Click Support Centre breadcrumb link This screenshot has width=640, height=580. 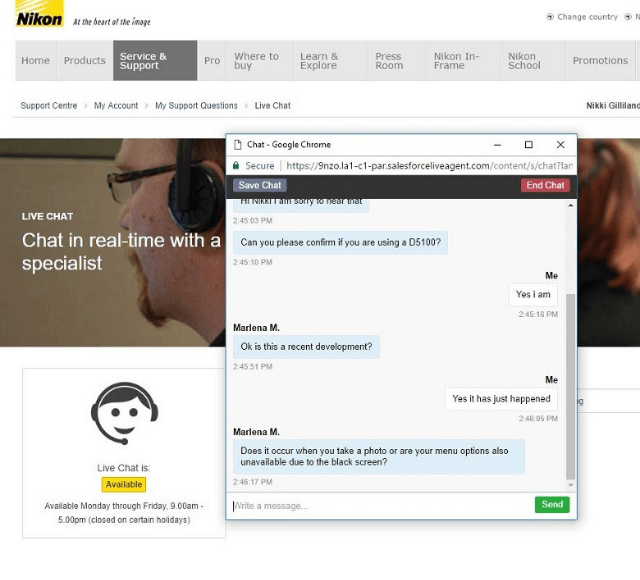point(49,106)
